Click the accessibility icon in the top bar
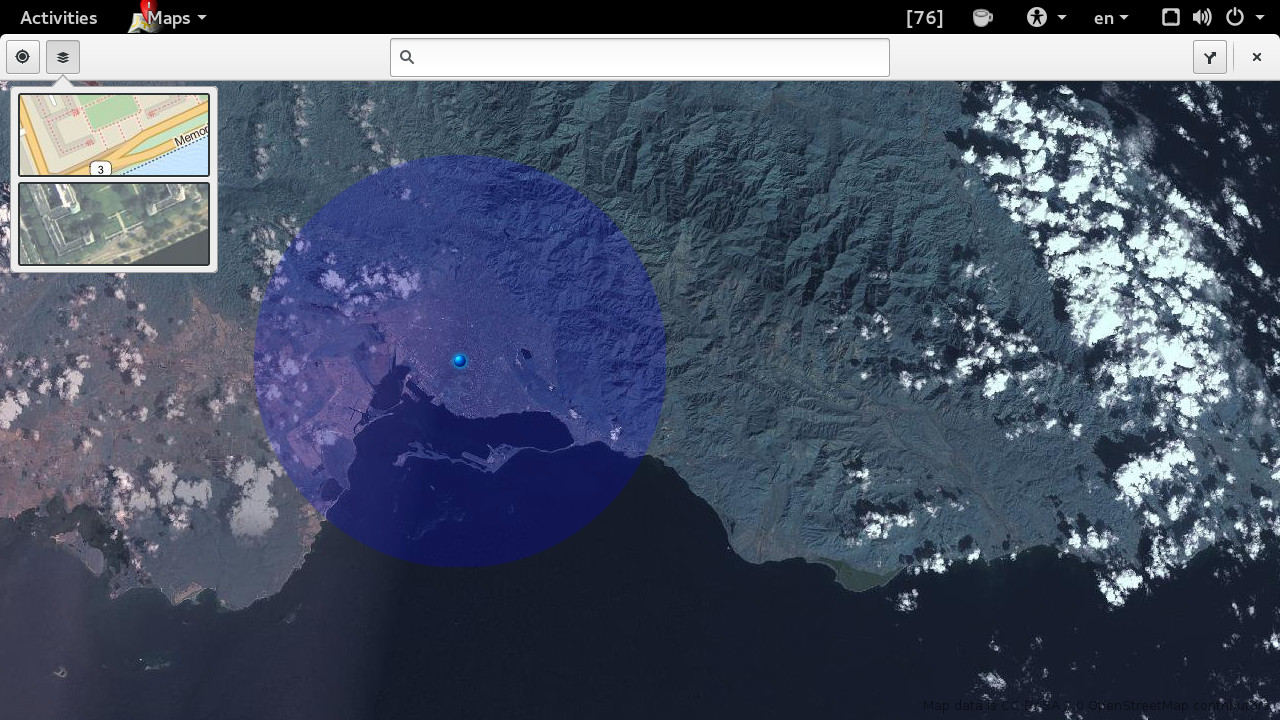The width and height of the screenshot is (1280, 720). 1037,17
